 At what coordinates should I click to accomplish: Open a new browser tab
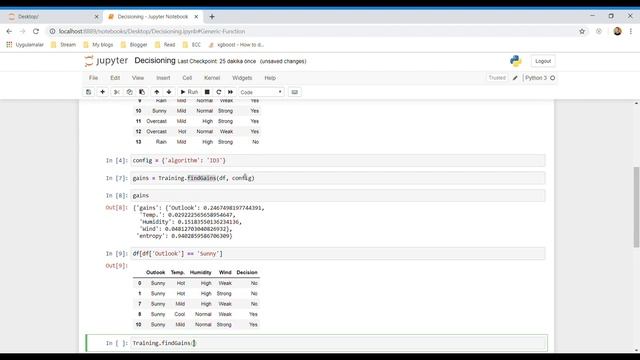pos(212,17)
